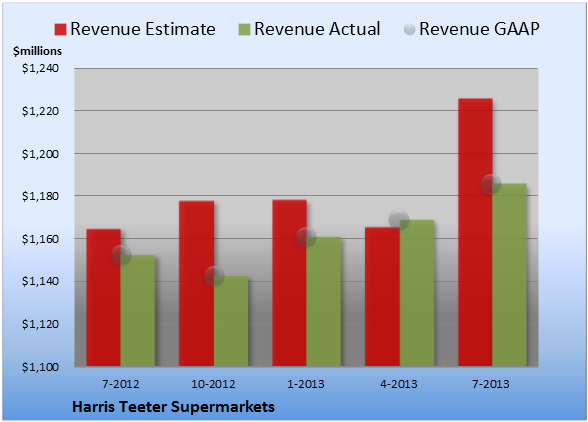Click the GAAP marker for 10-2012
588x422 pixels.
click(x=214, y=276)
